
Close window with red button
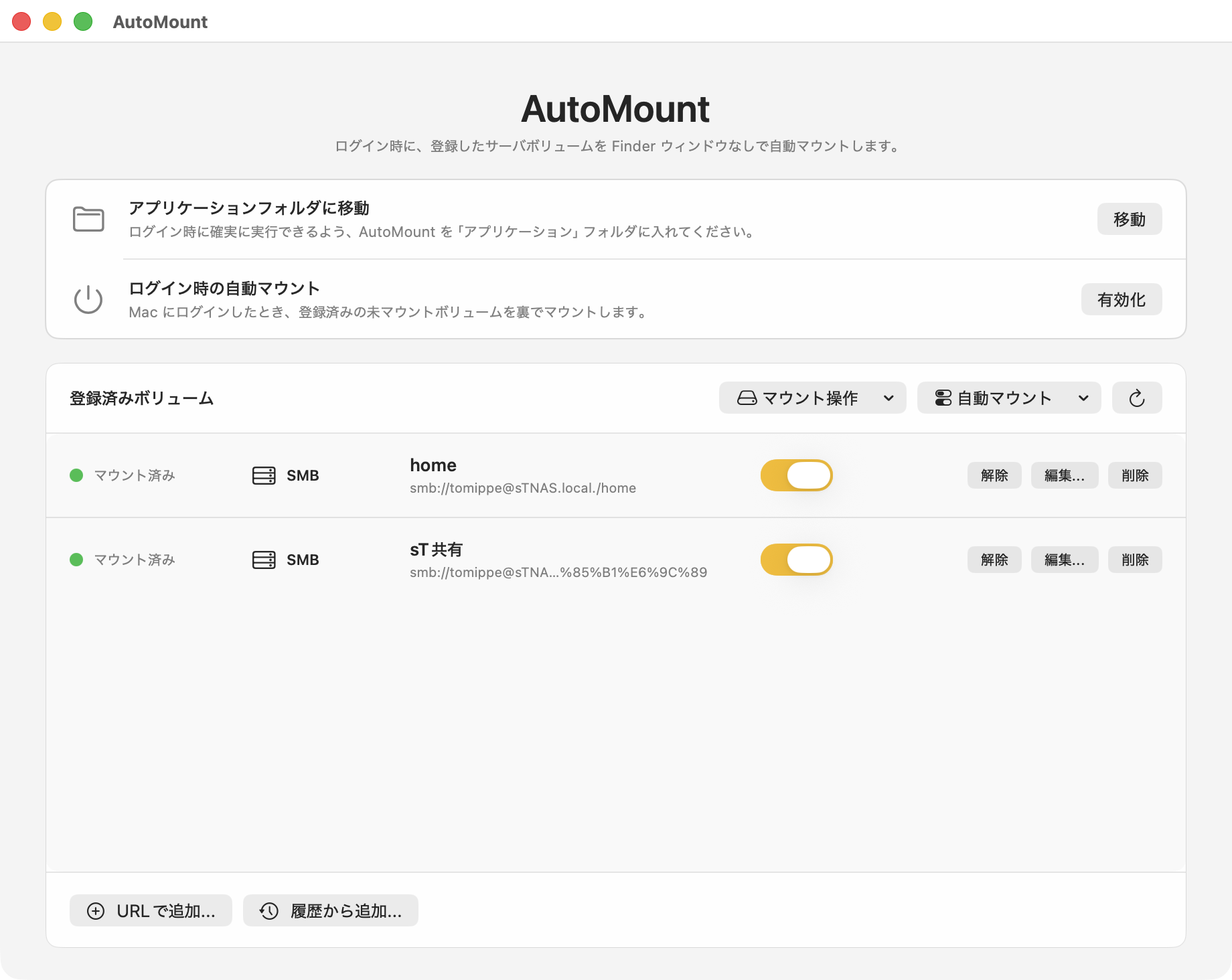[x=21, y=21]
